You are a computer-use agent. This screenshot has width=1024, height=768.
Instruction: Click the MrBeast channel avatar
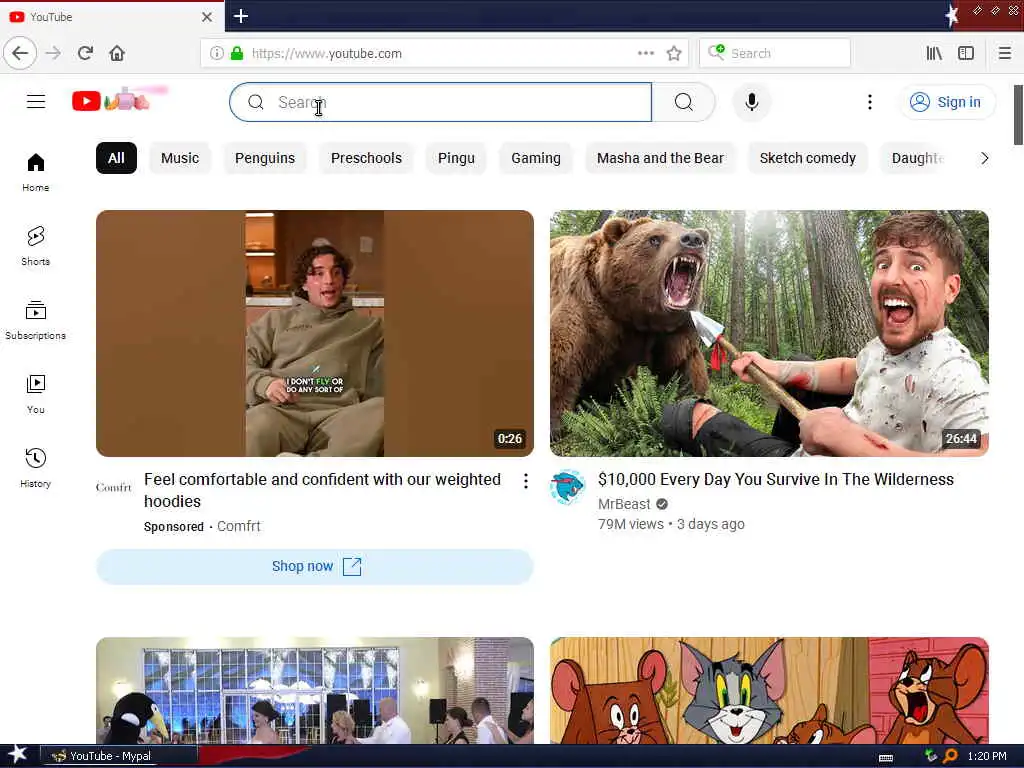(x=567, y=487)
